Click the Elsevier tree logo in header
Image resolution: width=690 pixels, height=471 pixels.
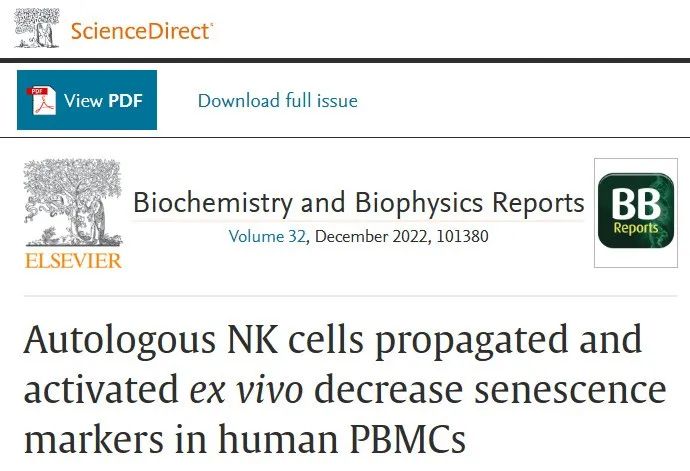(x=37, y=28)
